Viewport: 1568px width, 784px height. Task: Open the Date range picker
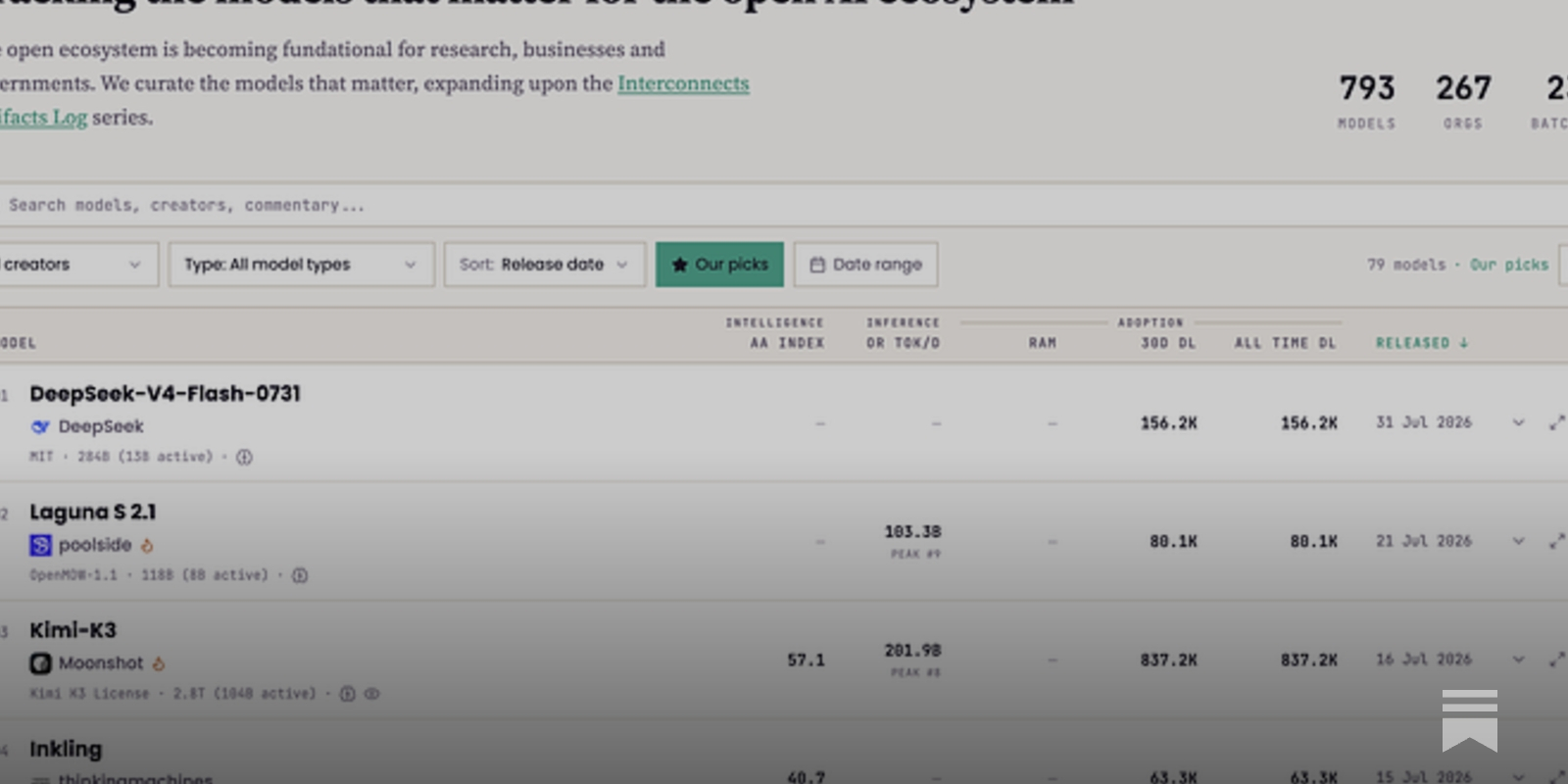pyautogui.click(x=865, y=265)
